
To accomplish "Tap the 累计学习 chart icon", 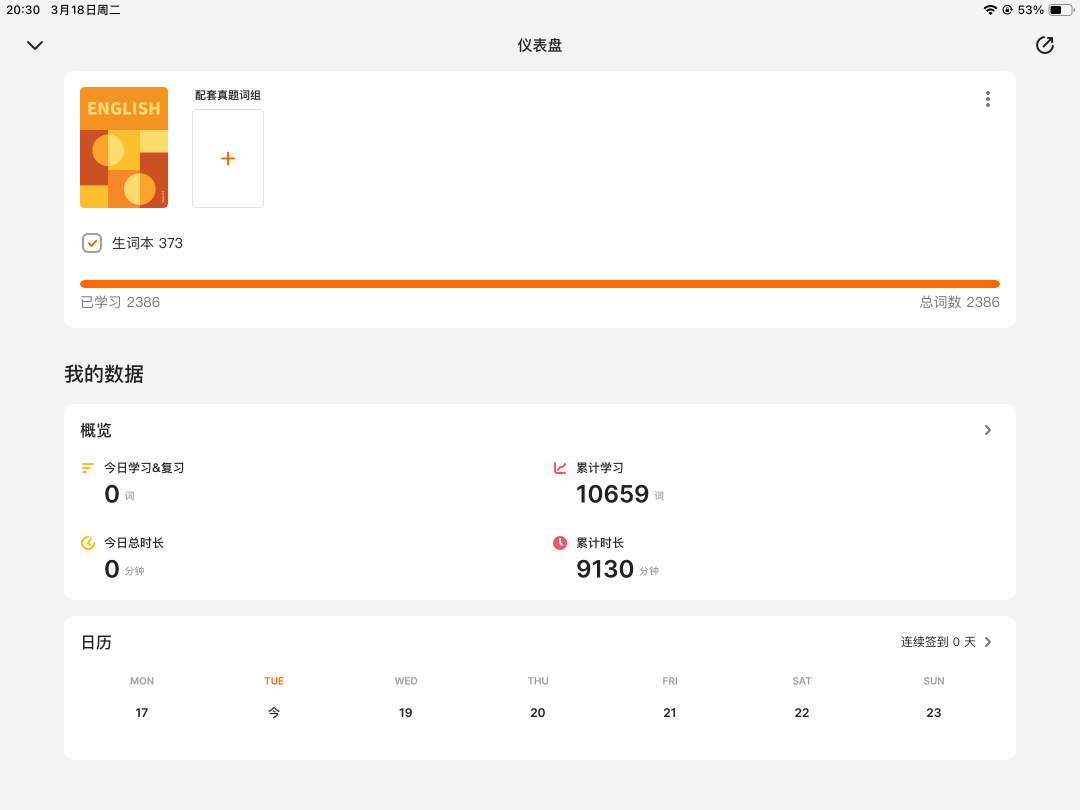I will (x=560, y=468).
